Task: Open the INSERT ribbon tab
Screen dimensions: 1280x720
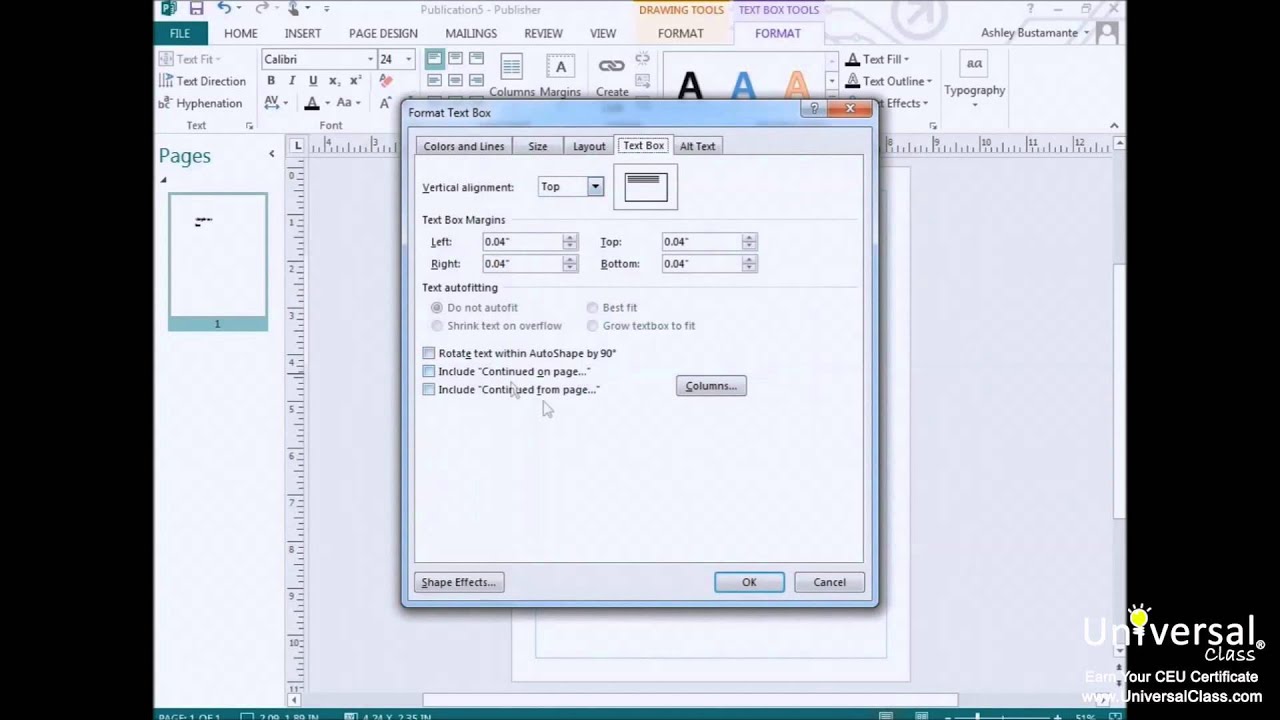Action: pyautogui.click(x=302, y=33)
